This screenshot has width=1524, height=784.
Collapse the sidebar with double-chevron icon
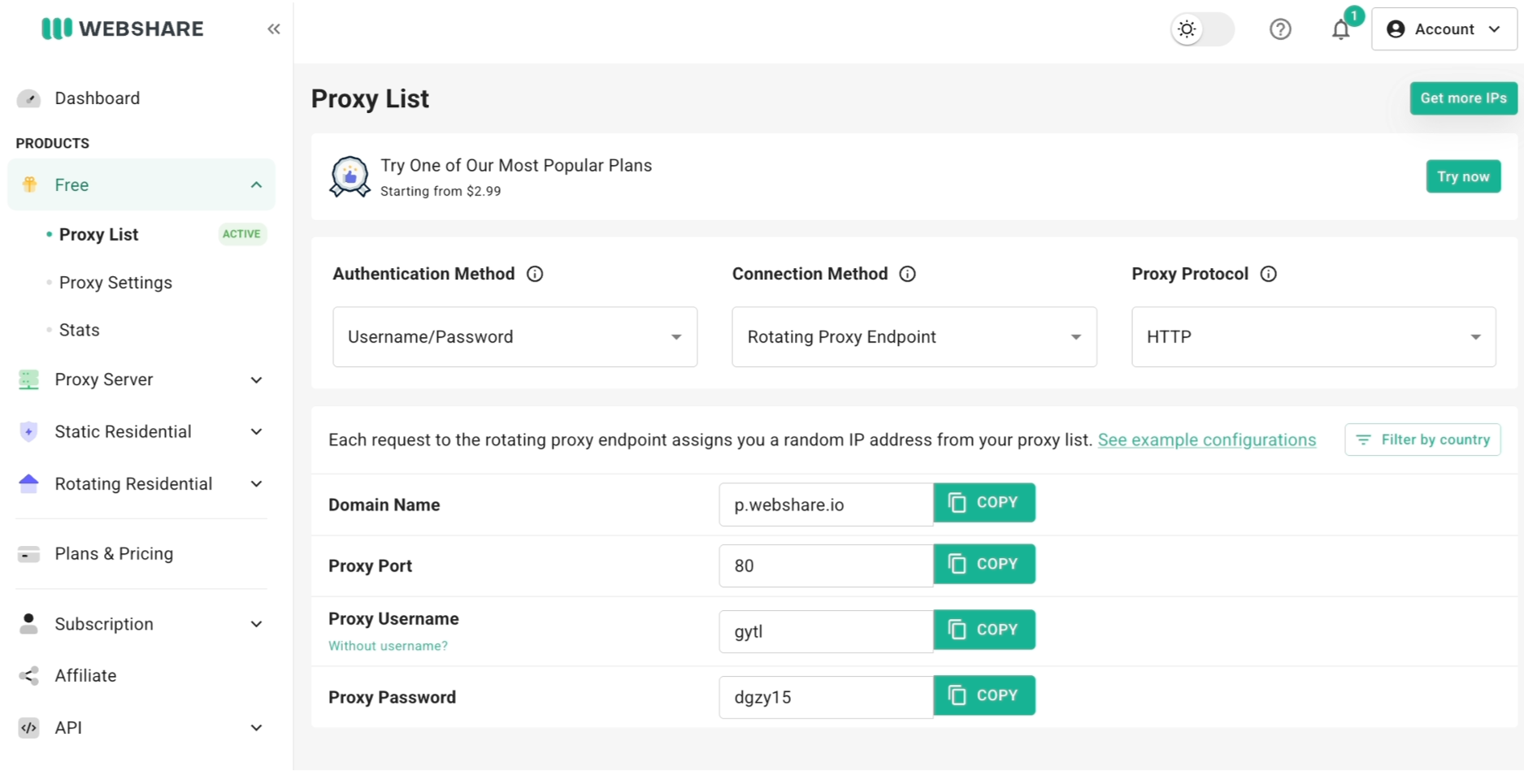[x=274, y=29]
